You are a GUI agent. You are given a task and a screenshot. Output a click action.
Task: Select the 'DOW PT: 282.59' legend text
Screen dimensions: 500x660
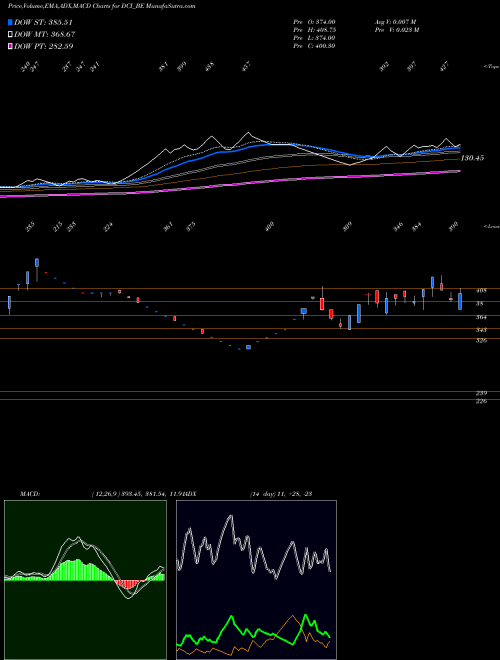click(x=43, y=46)
